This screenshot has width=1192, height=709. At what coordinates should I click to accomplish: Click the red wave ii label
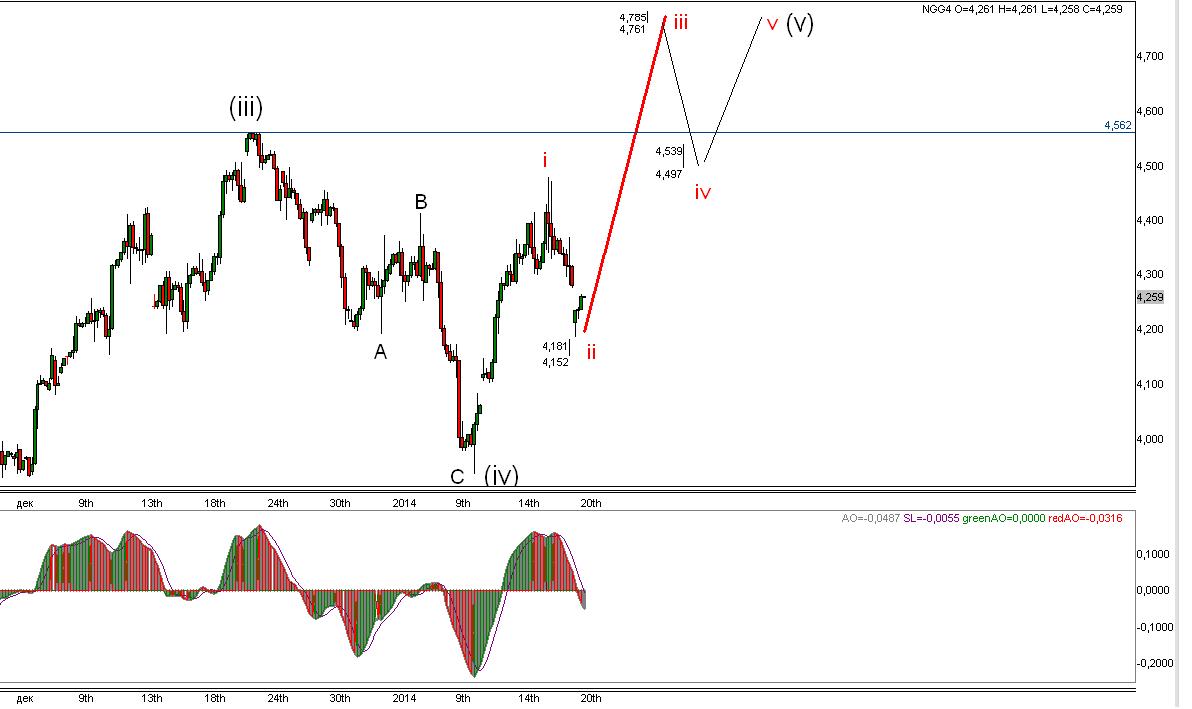pos(591,352)
